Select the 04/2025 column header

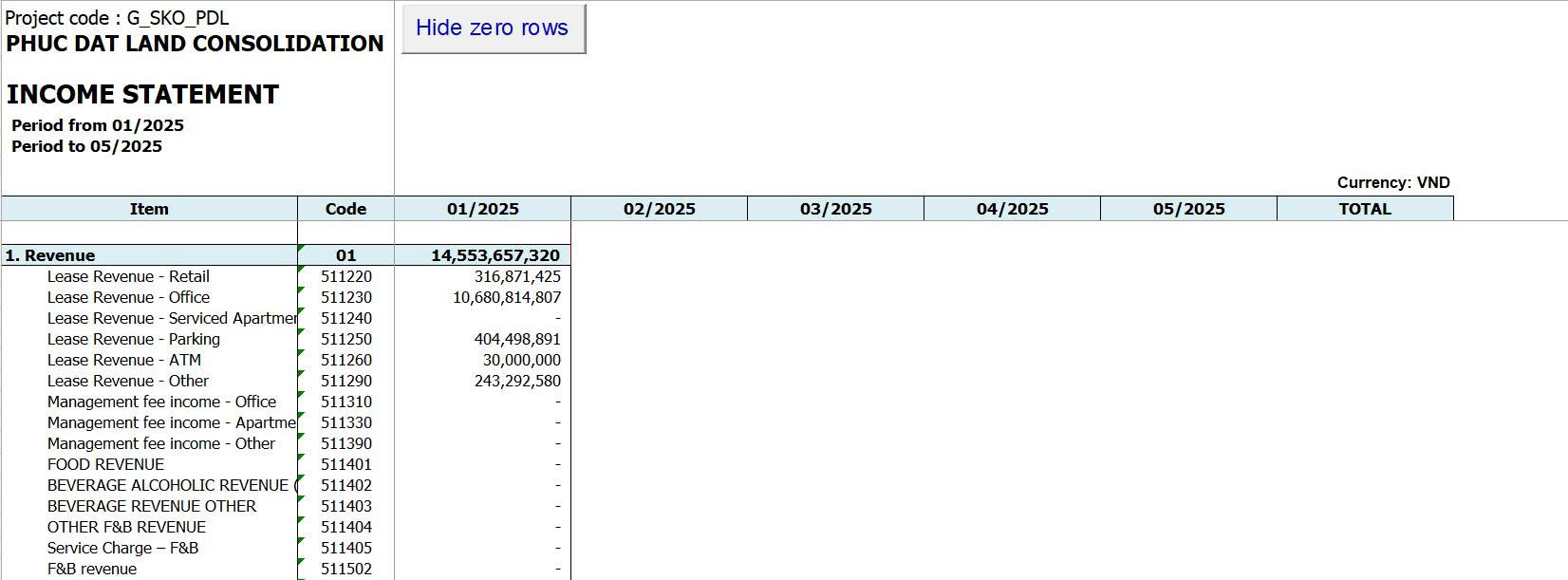pyautogui.click(x=1012, y=209)
